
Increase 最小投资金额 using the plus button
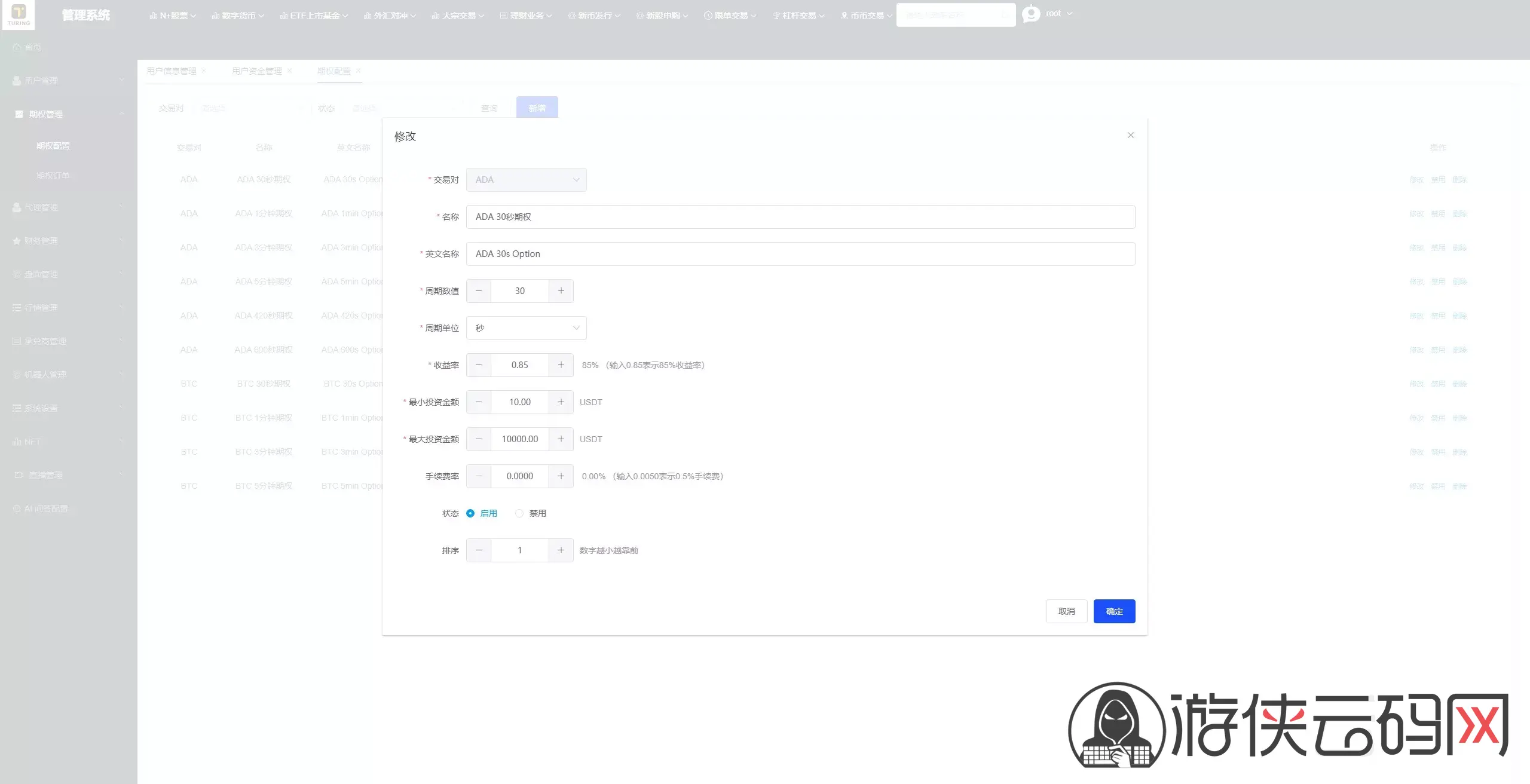561,402
